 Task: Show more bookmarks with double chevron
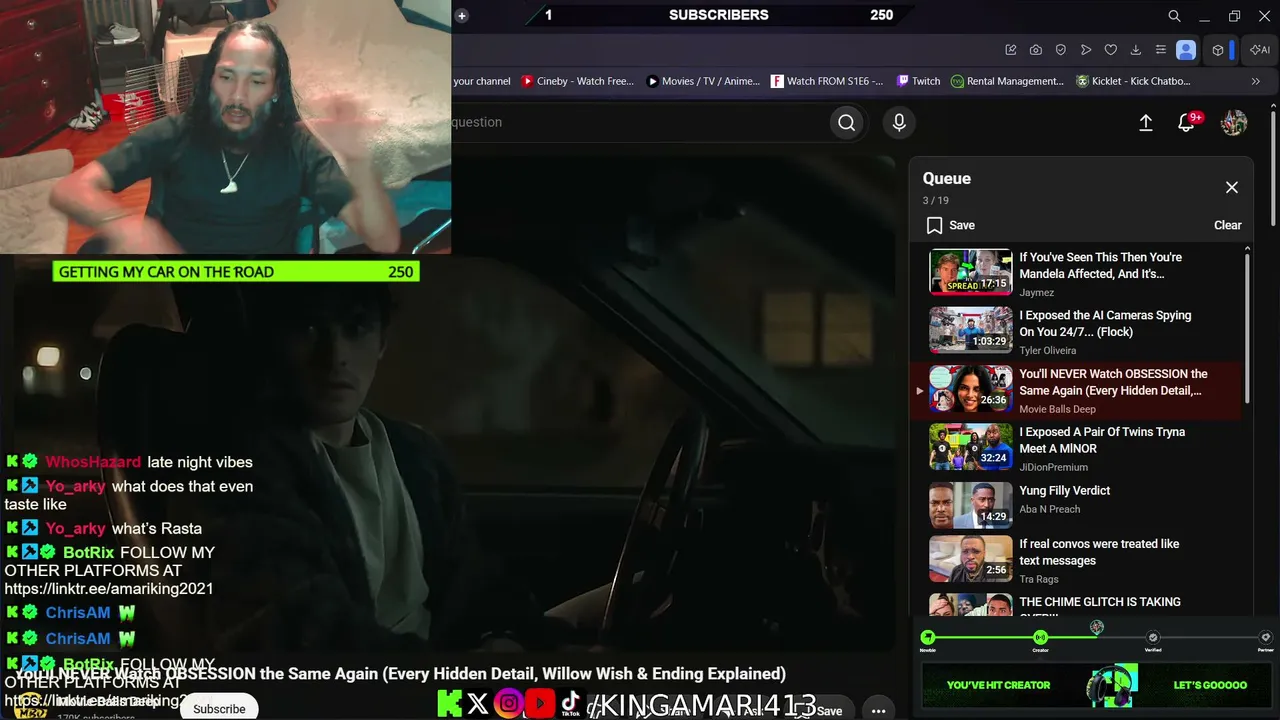1256,81
